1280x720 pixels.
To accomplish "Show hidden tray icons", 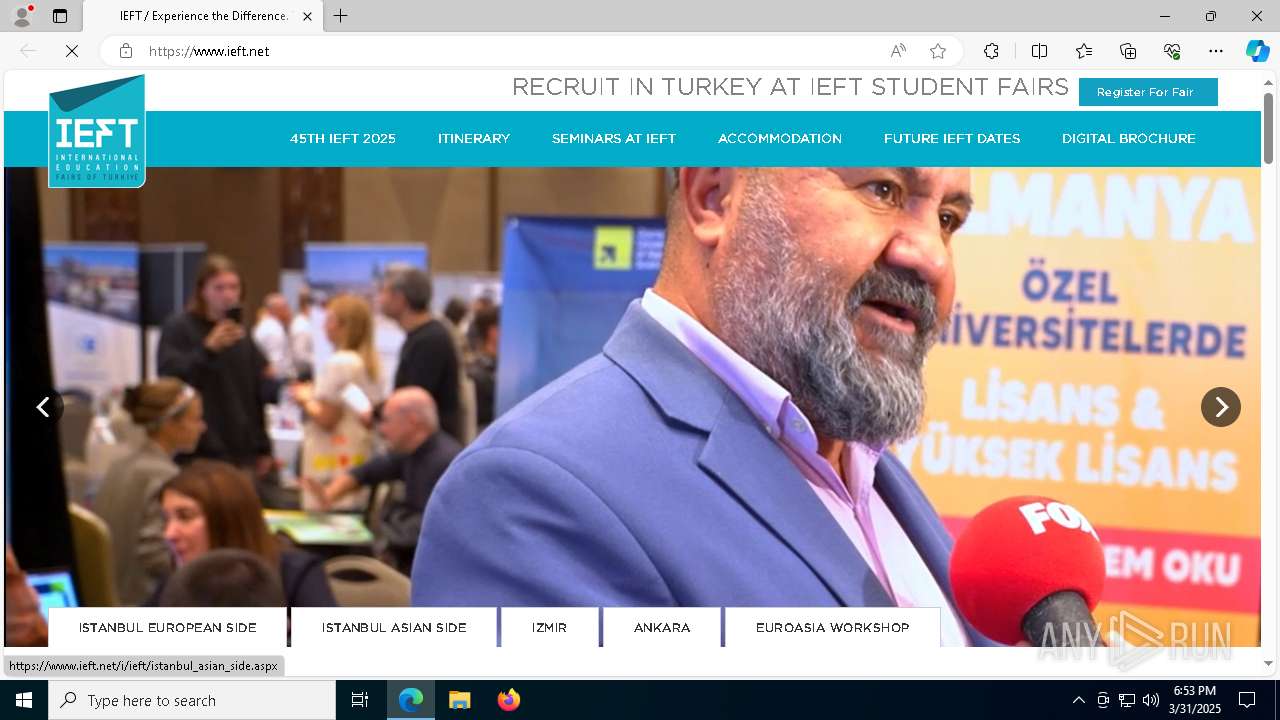I will point(1078,700).
